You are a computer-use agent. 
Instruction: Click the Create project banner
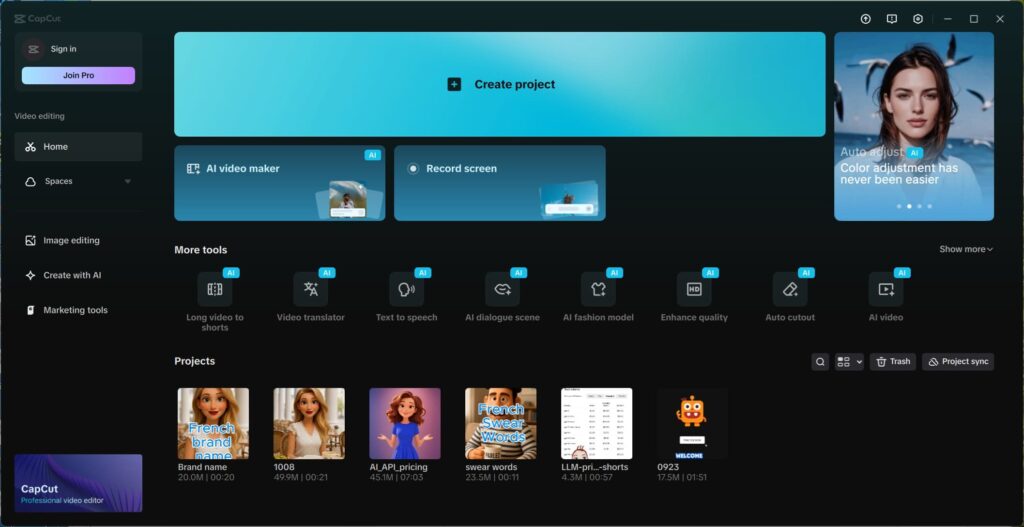pos(500,84)
